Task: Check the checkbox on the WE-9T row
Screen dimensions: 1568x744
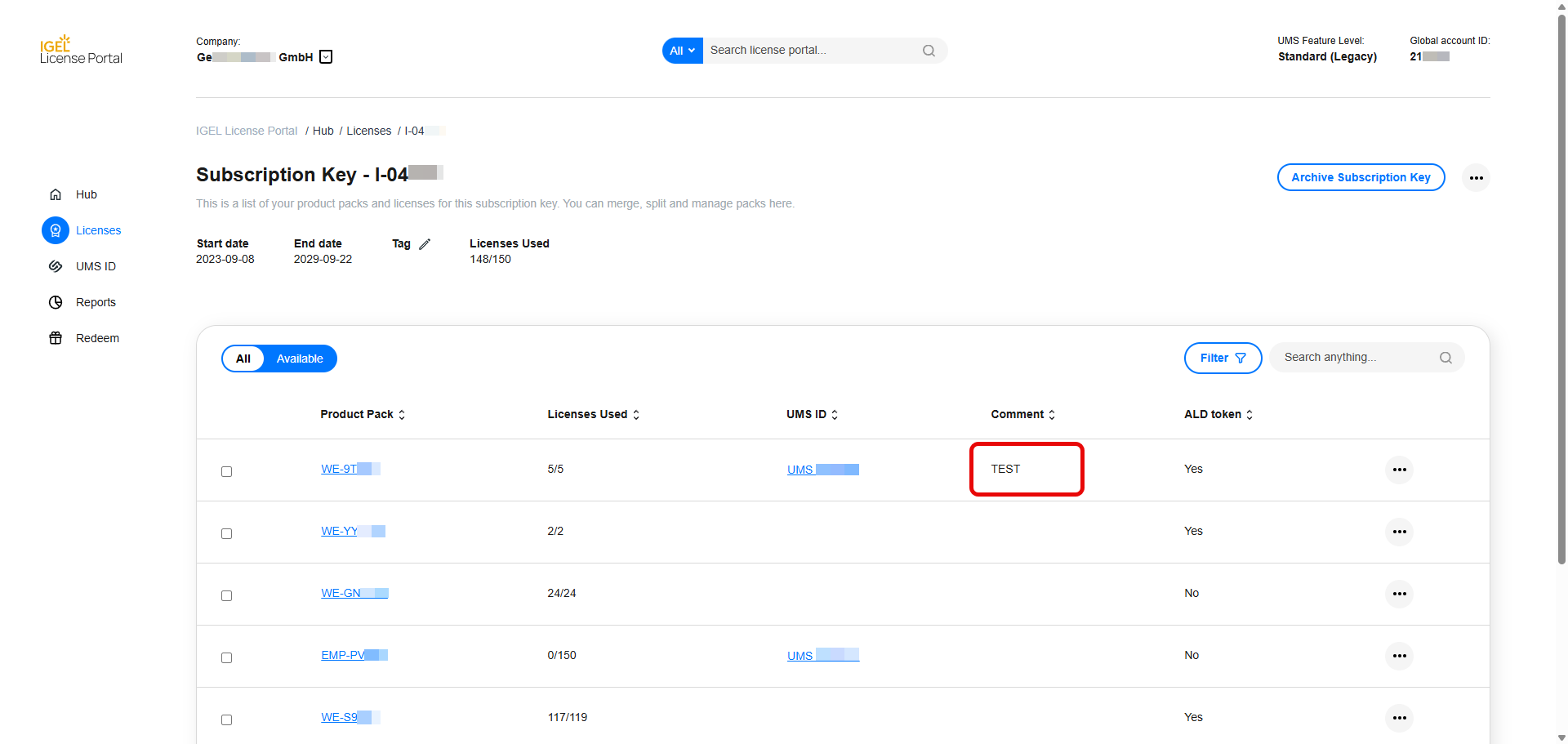Action: tap(226, 471)
